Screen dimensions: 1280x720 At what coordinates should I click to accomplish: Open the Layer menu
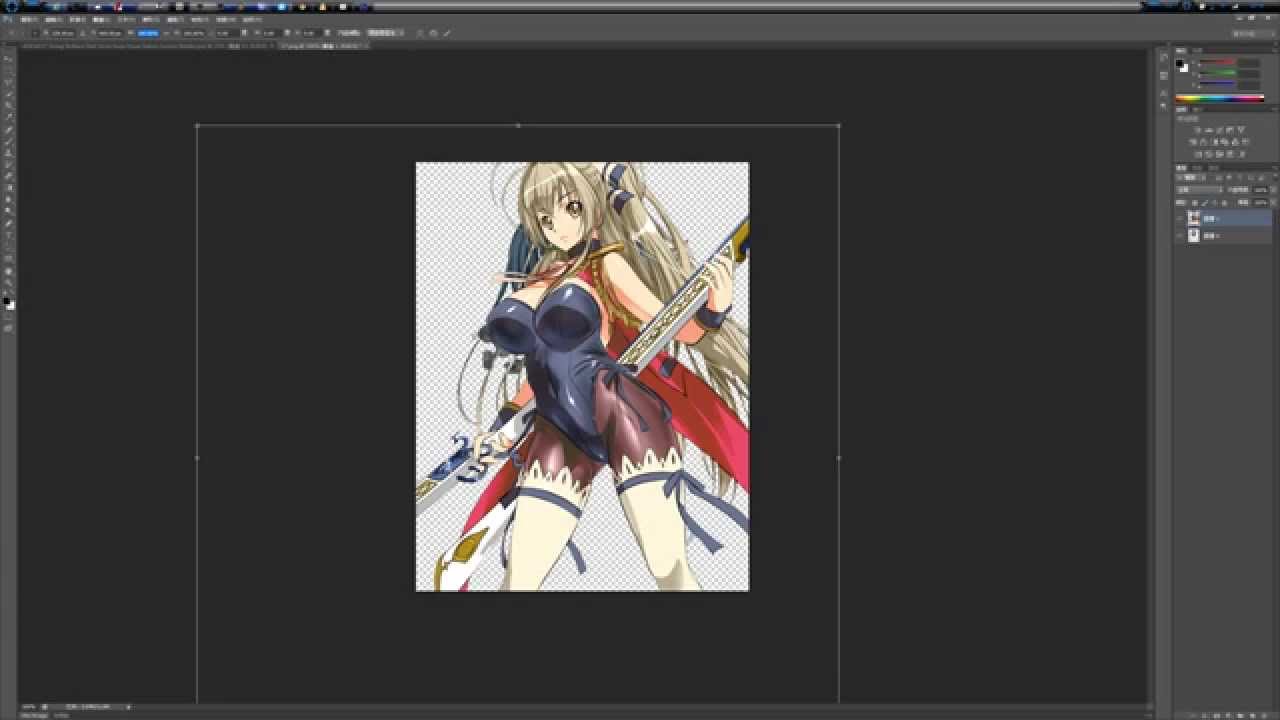point(101,19)
